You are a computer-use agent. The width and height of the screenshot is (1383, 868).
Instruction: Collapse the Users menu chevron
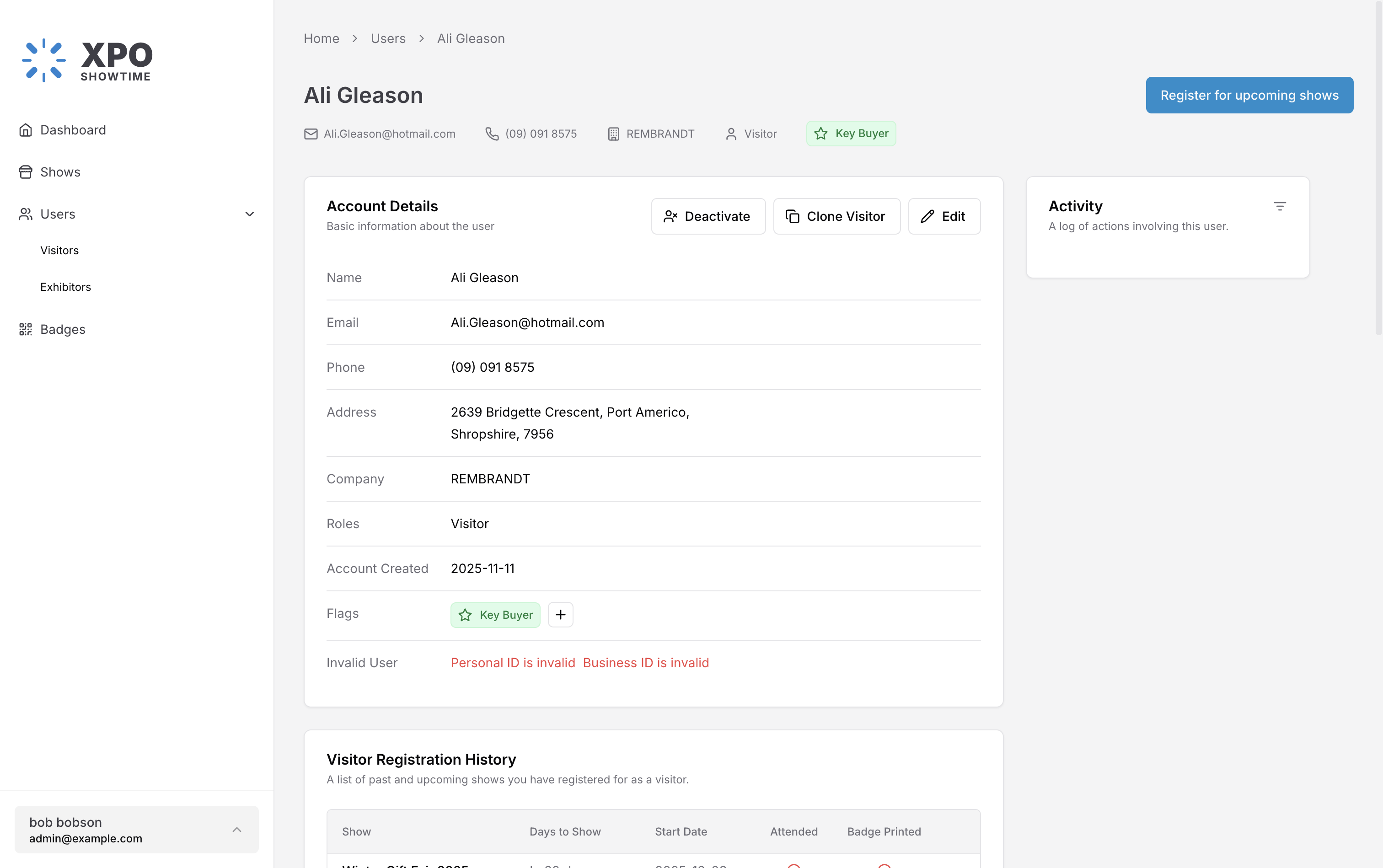[x=249, y=214]
